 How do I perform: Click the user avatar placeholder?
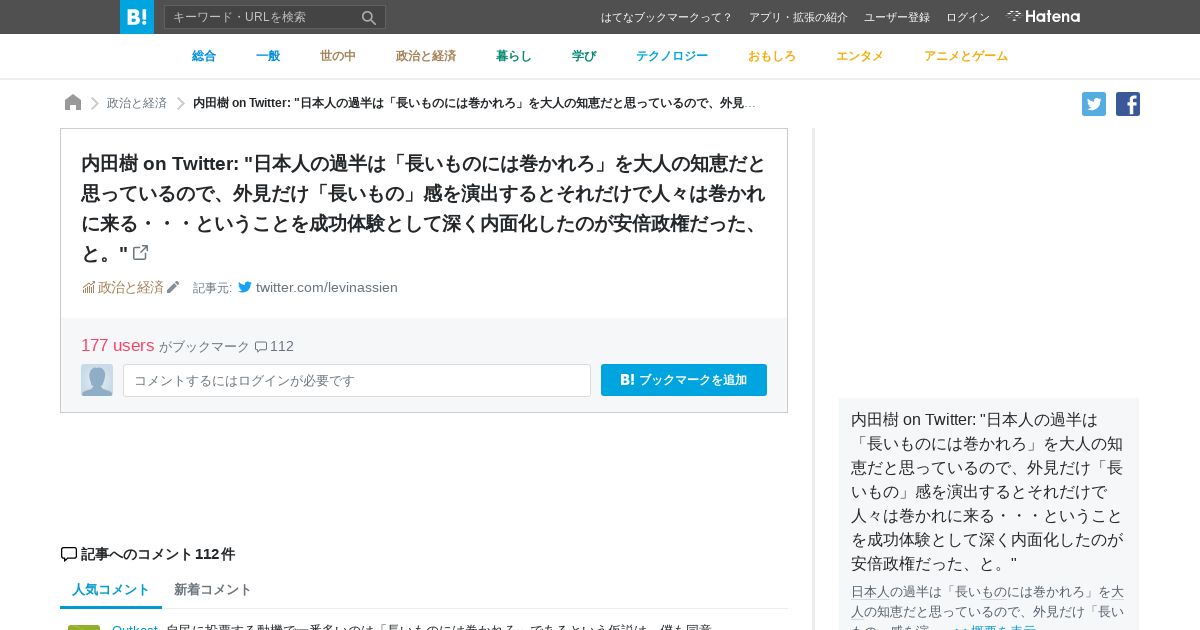point(97,380)
